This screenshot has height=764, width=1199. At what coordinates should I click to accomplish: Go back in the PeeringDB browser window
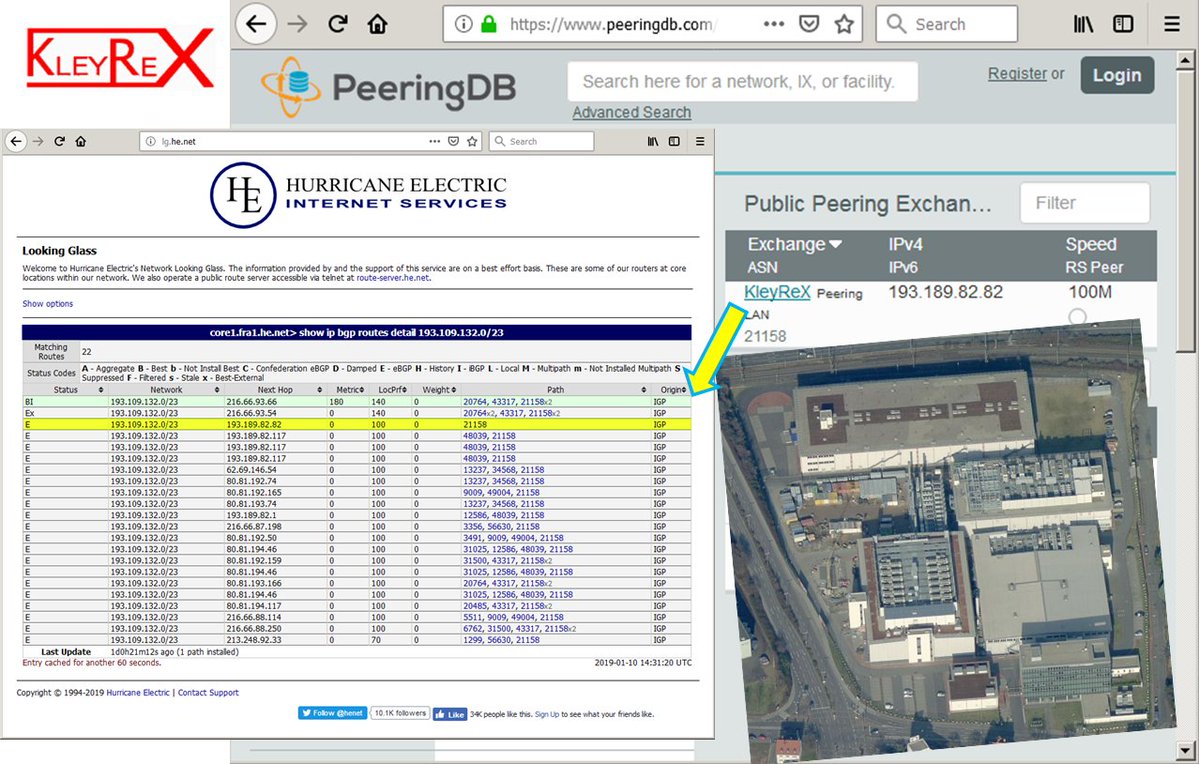click(x=255, y=24)
